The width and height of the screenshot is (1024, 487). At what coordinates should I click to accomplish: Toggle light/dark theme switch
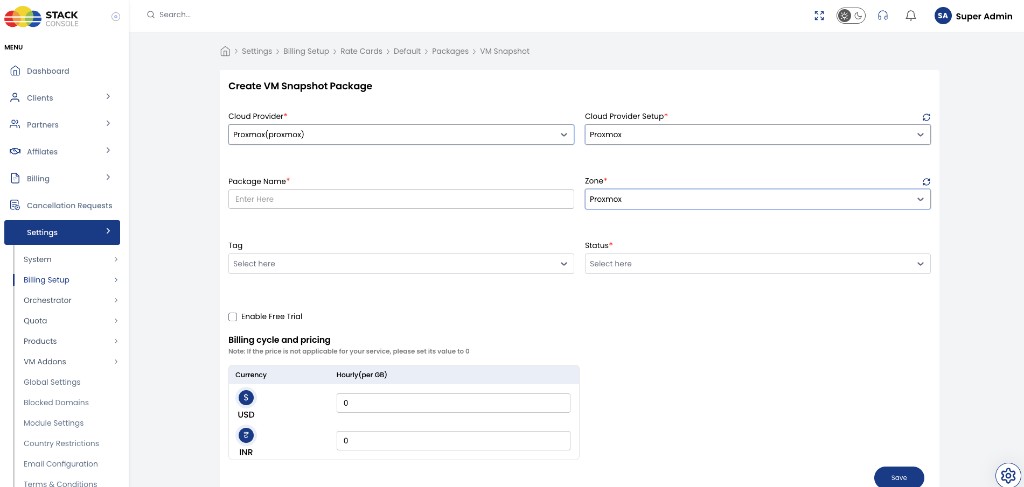[x=851, y=16]
